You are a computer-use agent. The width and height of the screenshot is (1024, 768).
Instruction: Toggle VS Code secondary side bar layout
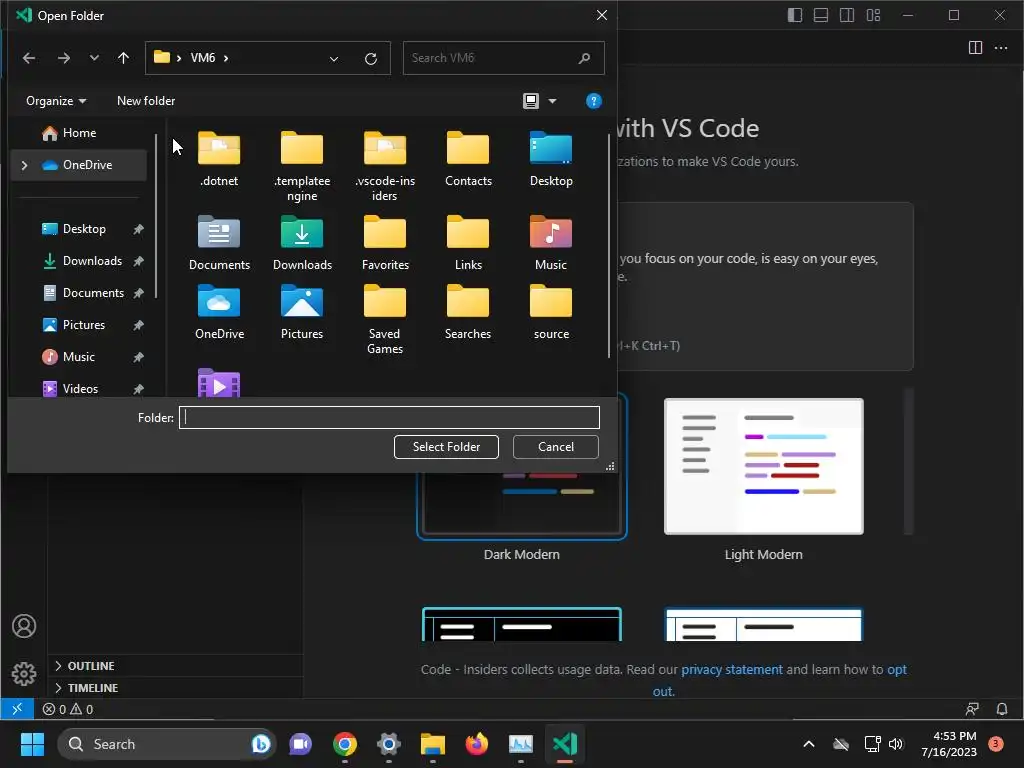846,15
